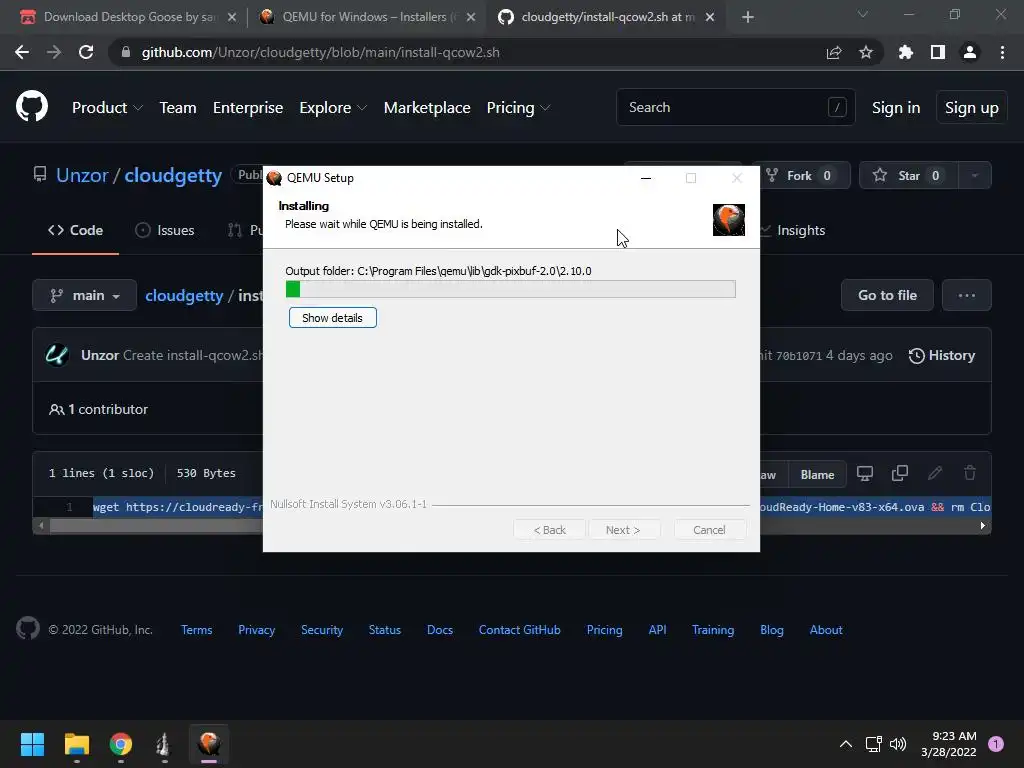Image resolution: width=1024 pixels, height=768 pixels.
Task: Open Contact GitHub footer link
Action: pyautogui.click(x=519, y=630)
